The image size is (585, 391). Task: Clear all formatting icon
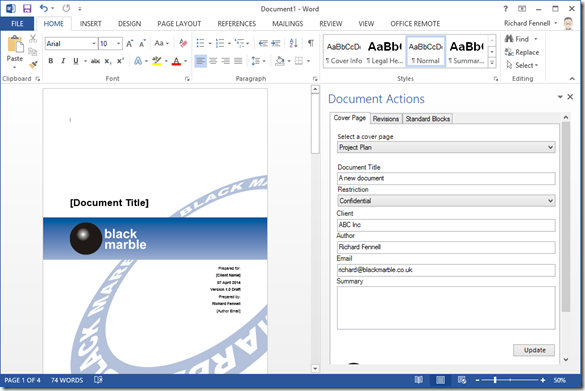click(x=183, y=43)
